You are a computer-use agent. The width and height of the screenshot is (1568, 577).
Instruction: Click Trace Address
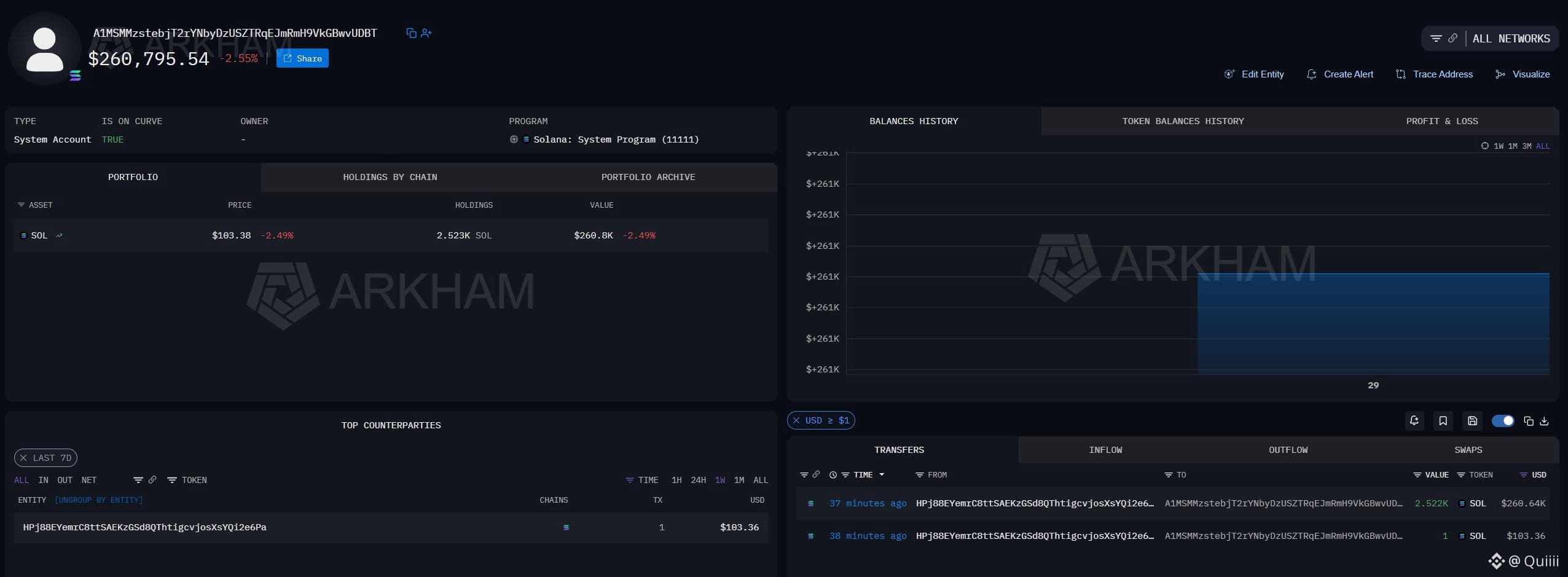[1435, 74]
